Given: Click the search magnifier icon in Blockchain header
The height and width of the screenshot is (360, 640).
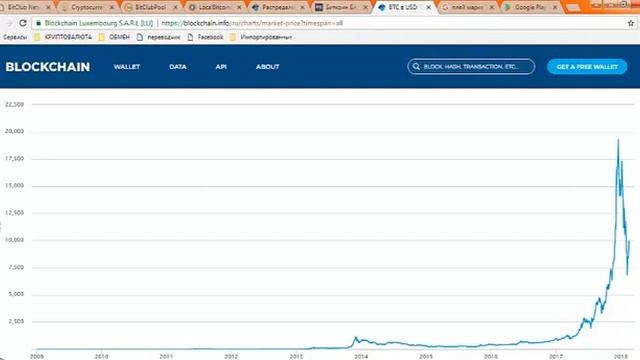Looking at the screenshot, I should pos(416,67).
